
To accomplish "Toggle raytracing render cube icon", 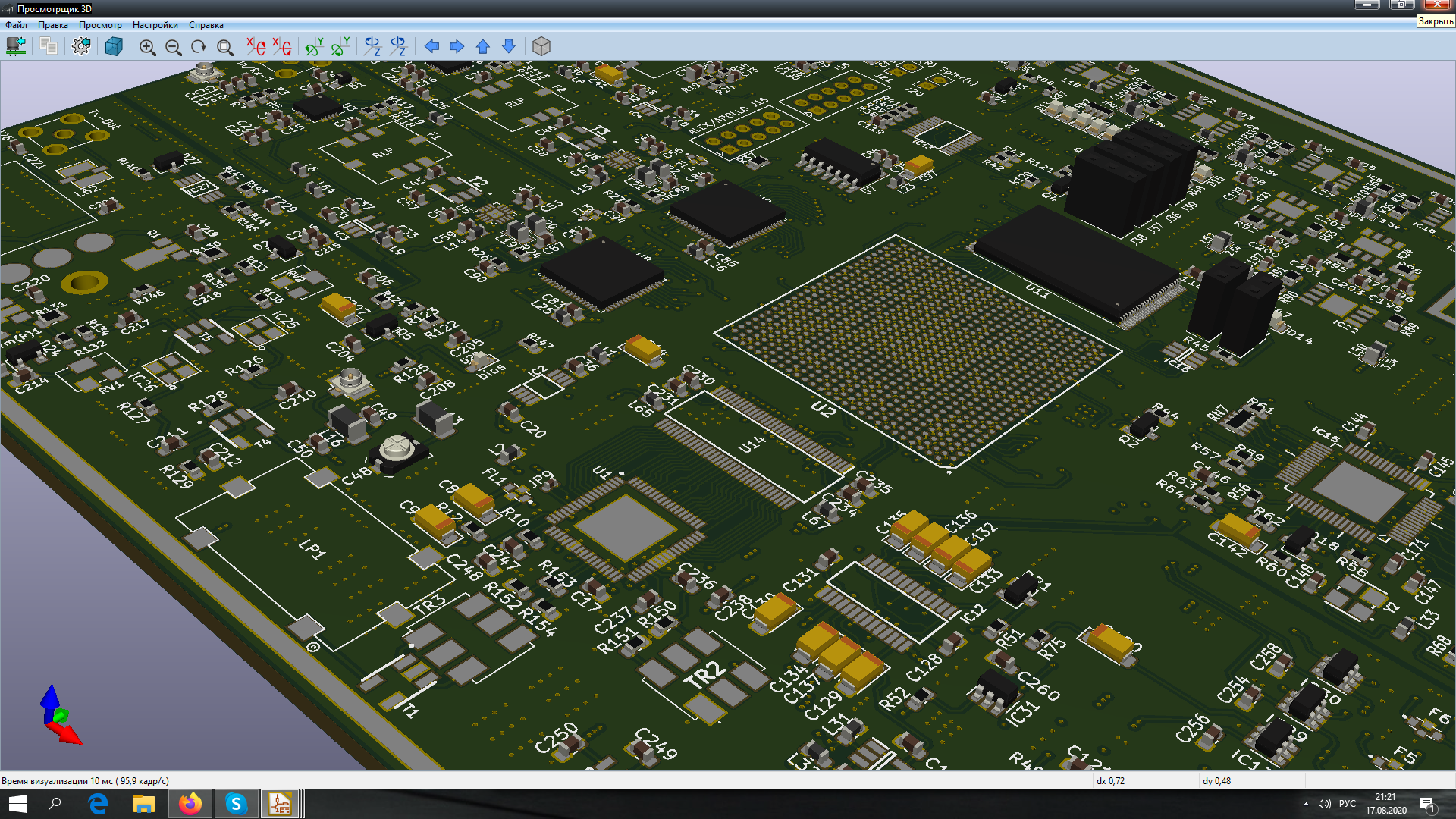I will click(x=114, y=47).
